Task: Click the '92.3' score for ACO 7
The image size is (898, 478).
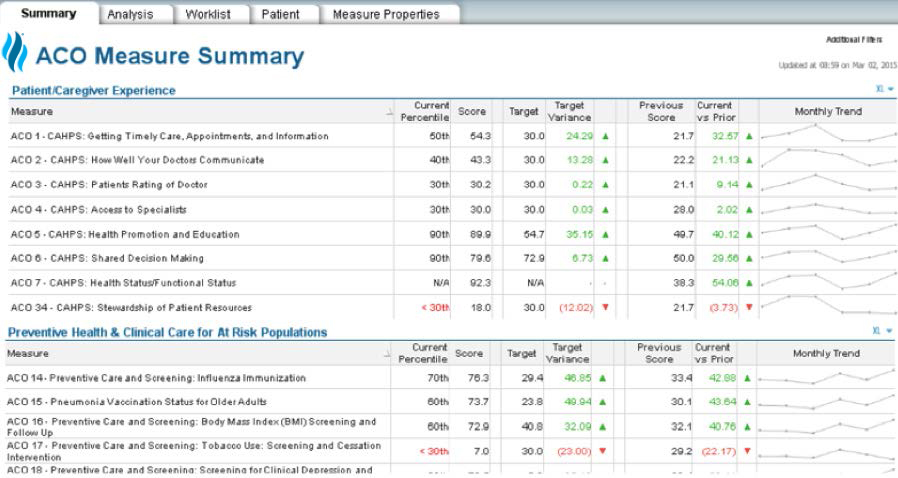Action: 480,283
